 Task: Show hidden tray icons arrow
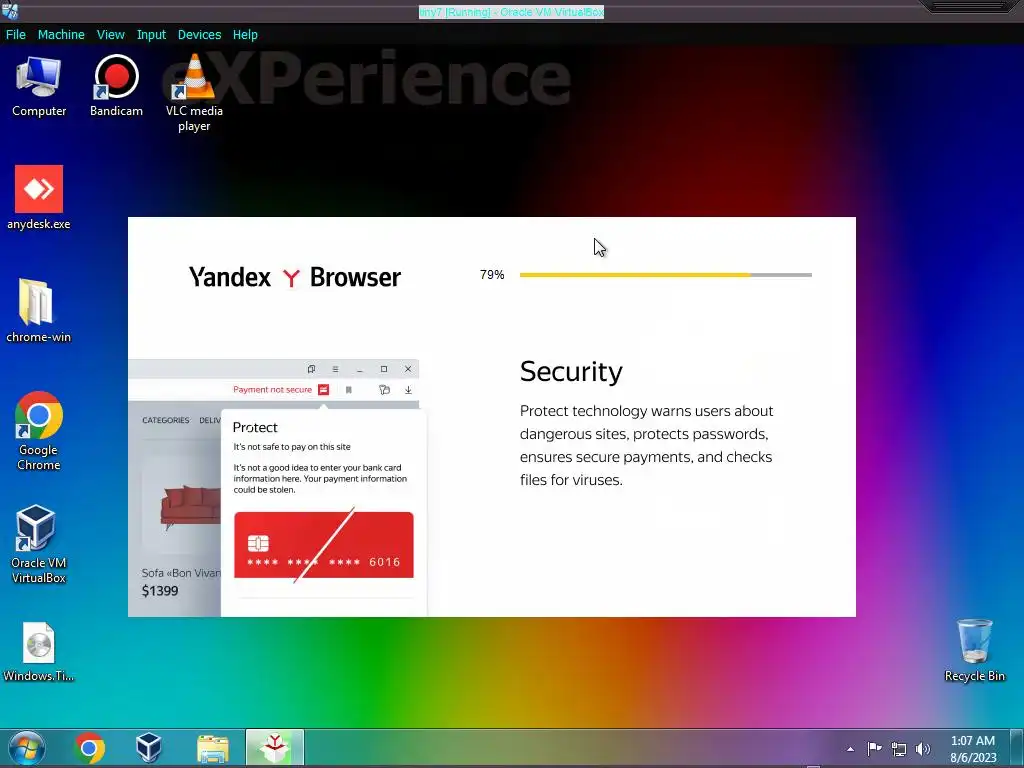click(850, 749)
